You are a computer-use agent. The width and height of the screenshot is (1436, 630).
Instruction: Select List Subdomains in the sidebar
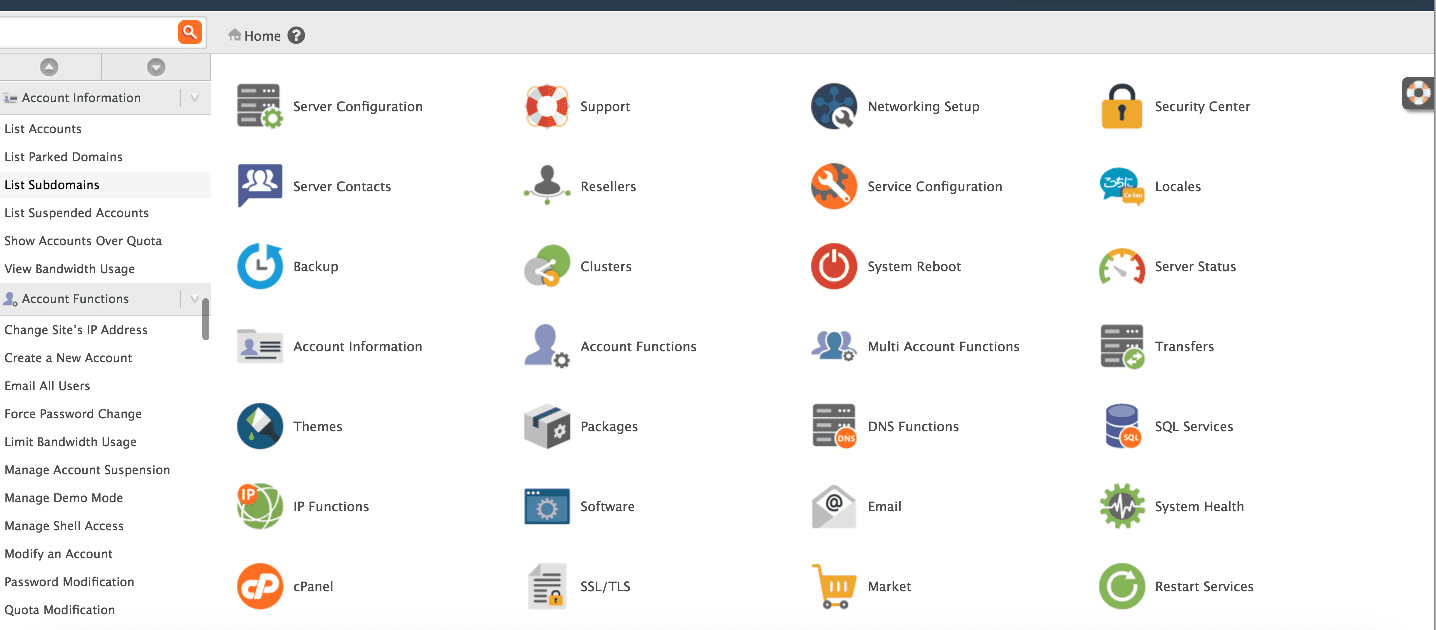coord(52,185)
